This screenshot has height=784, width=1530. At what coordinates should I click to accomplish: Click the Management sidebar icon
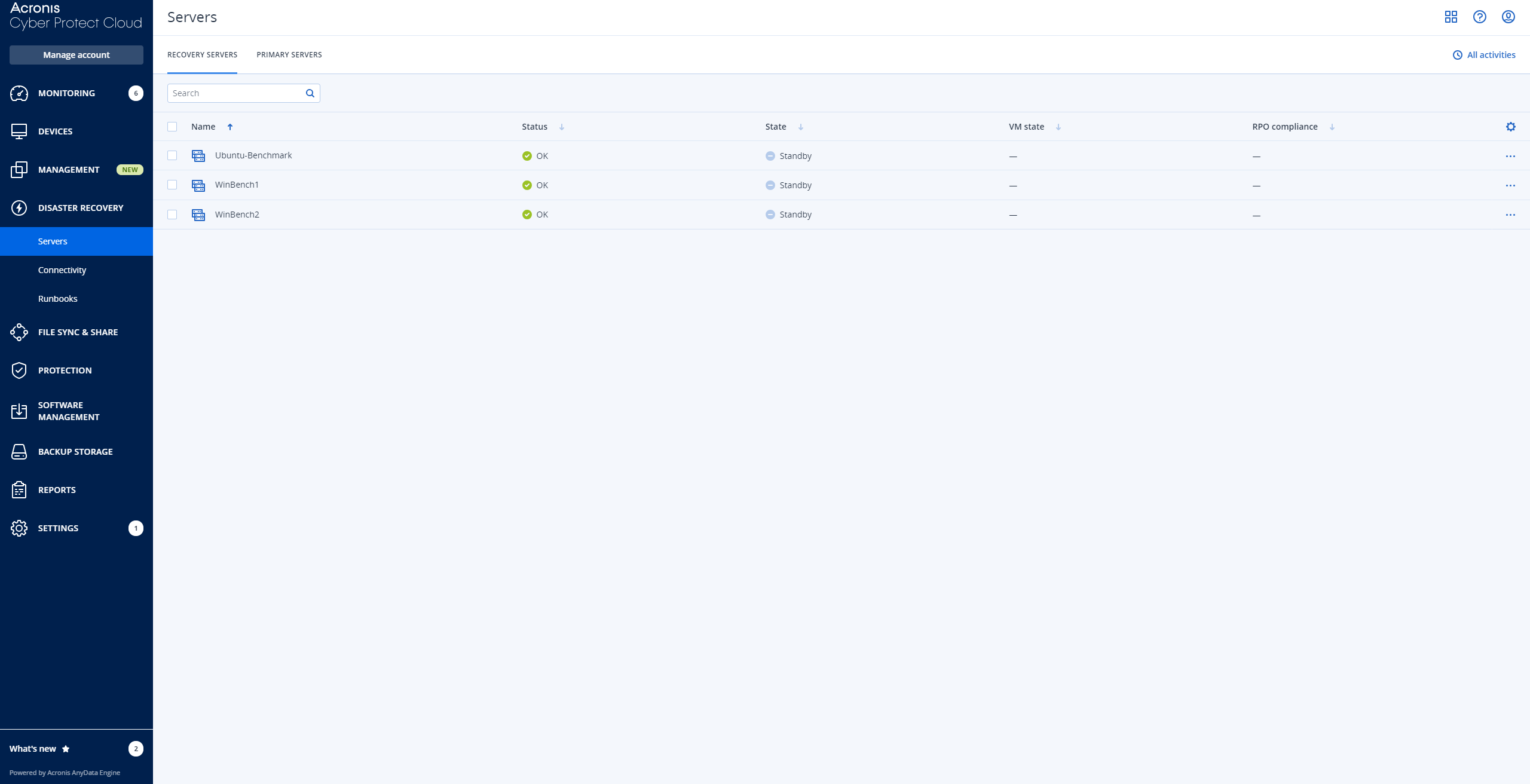tap(19, 170)
